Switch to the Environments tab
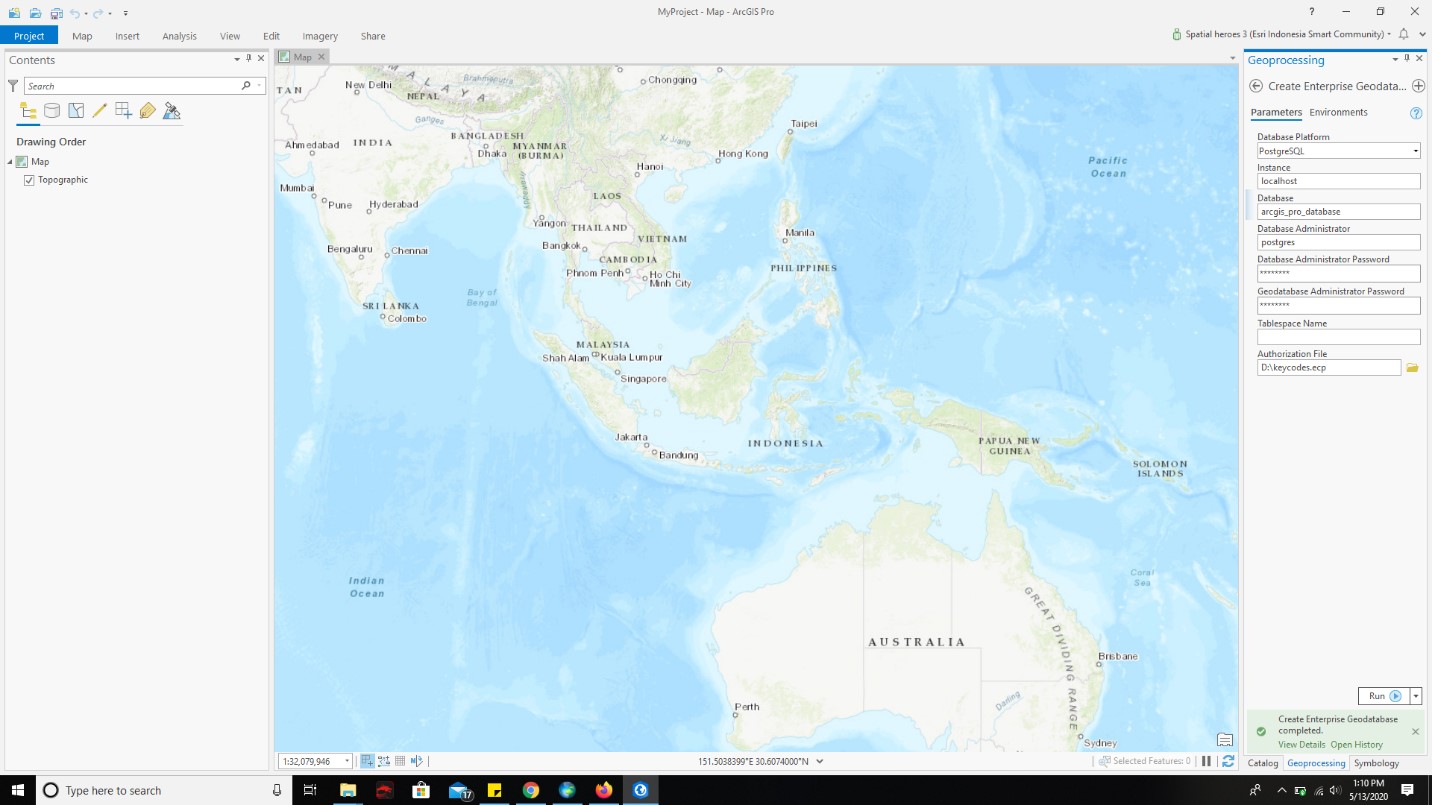 point(1338,113)
